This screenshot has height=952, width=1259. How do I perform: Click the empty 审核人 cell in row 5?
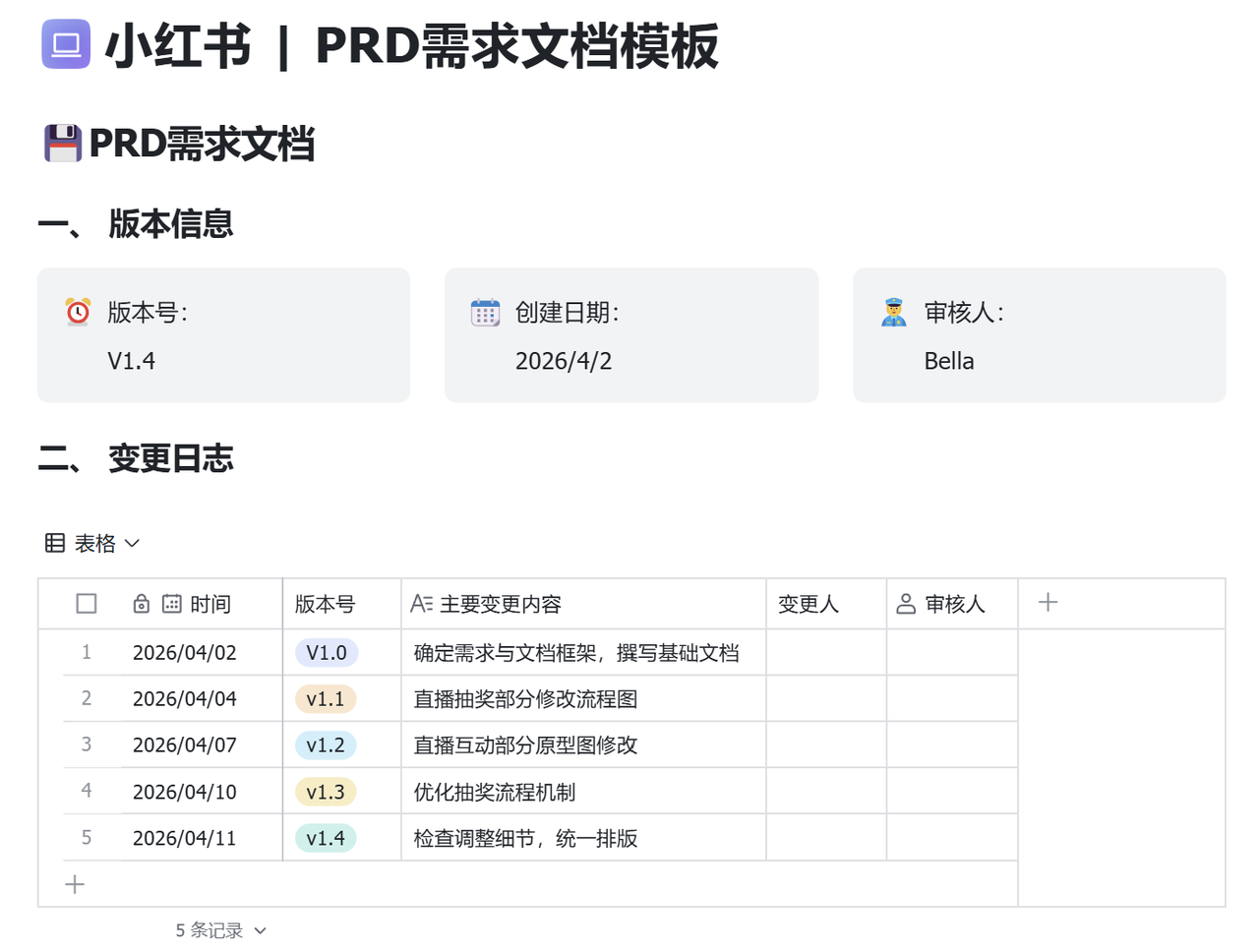tap(952, 838)
